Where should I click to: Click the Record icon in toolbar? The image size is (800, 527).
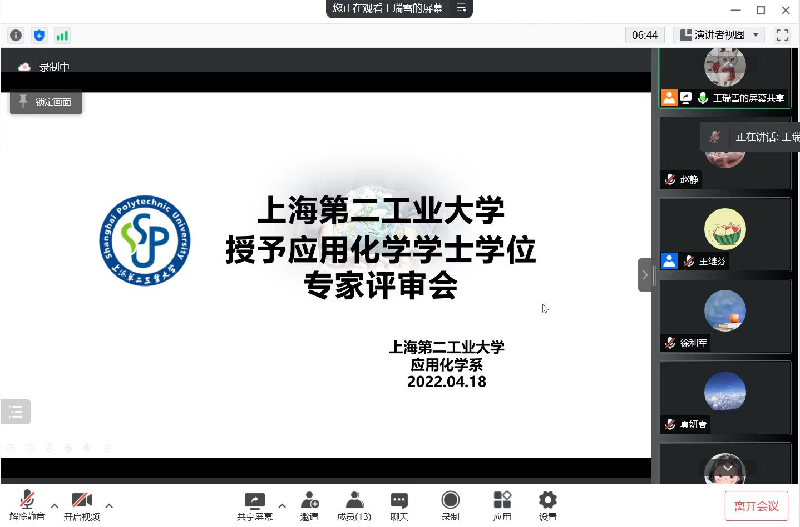(x=451, y=500)
